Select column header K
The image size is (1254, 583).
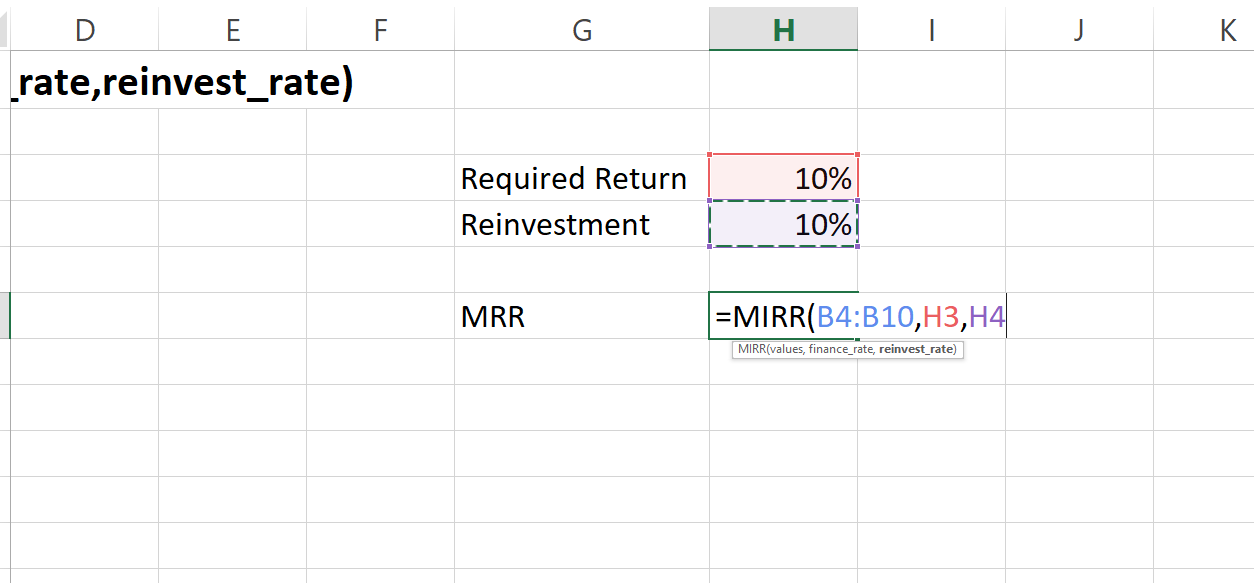tap(1226, 29)
